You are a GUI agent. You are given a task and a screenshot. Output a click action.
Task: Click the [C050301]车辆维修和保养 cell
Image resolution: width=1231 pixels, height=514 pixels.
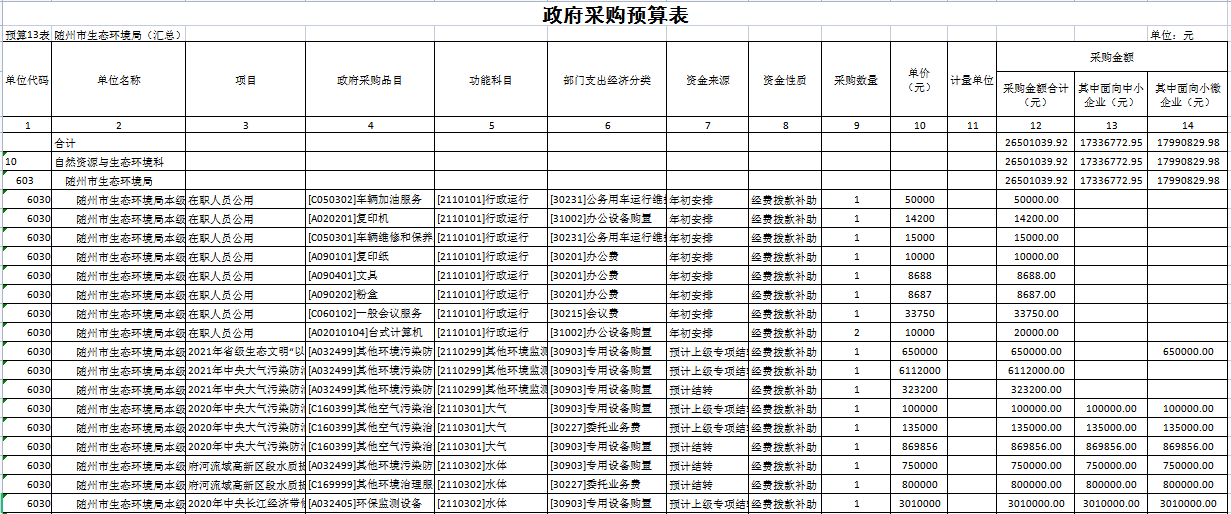click(370, 238)
